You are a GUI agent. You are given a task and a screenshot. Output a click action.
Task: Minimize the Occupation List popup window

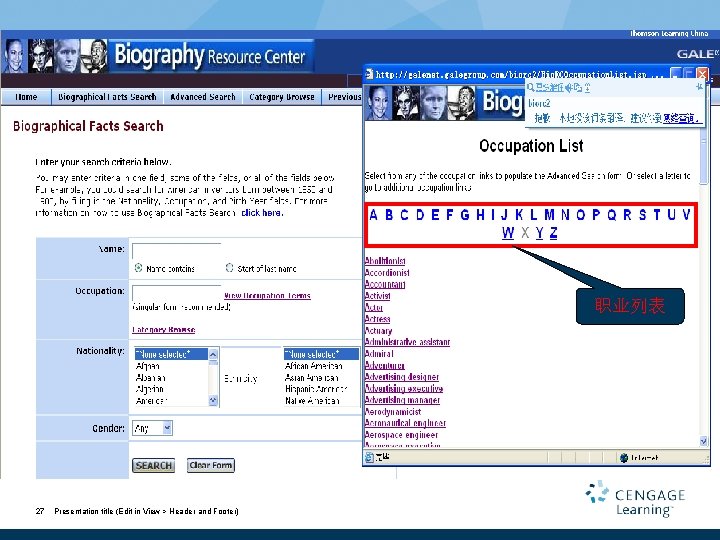tap(676, 73)
